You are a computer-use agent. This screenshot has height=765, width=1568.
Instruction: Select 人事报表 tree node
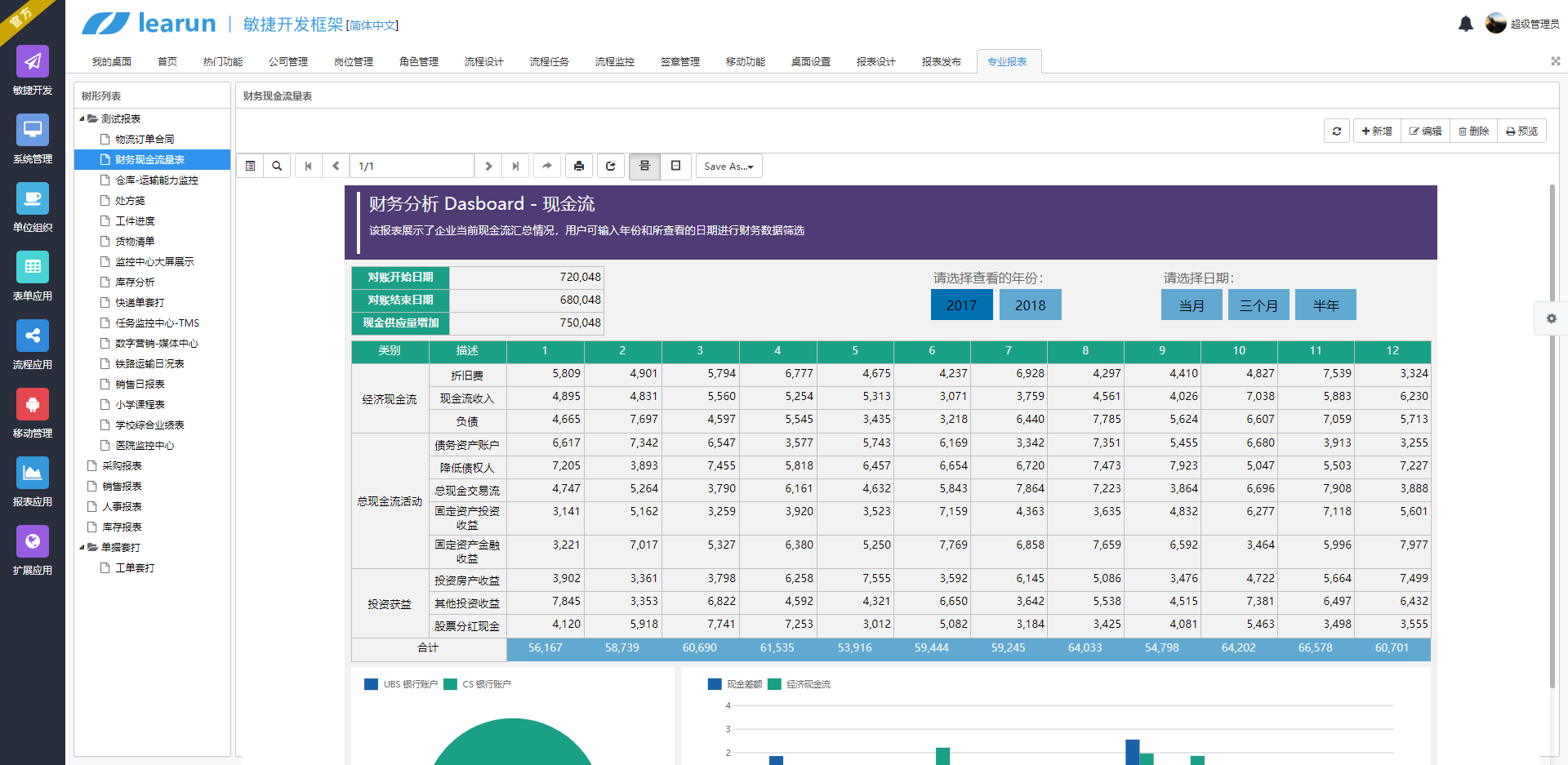click(x=122, y=506)
